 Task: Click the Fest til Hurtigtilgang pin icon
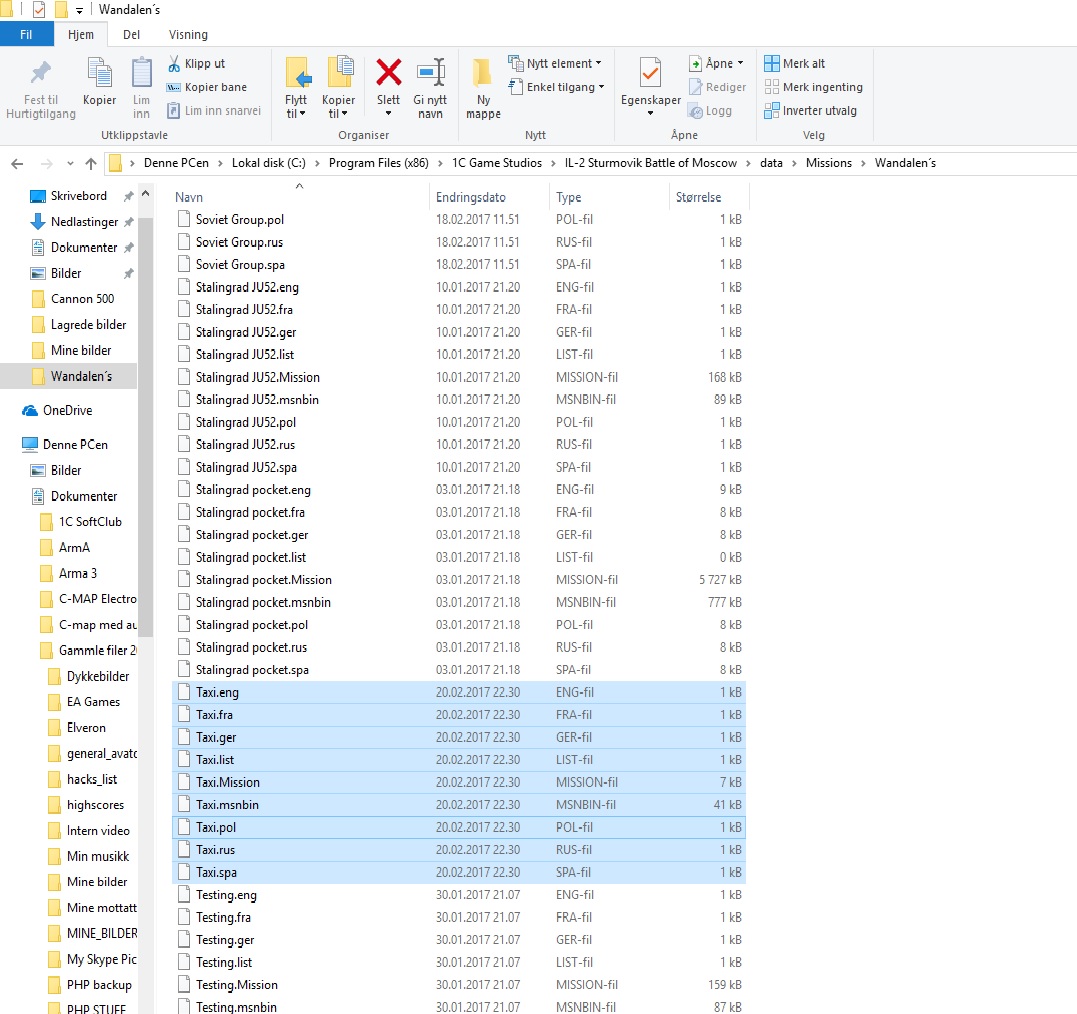click(40, 74)
